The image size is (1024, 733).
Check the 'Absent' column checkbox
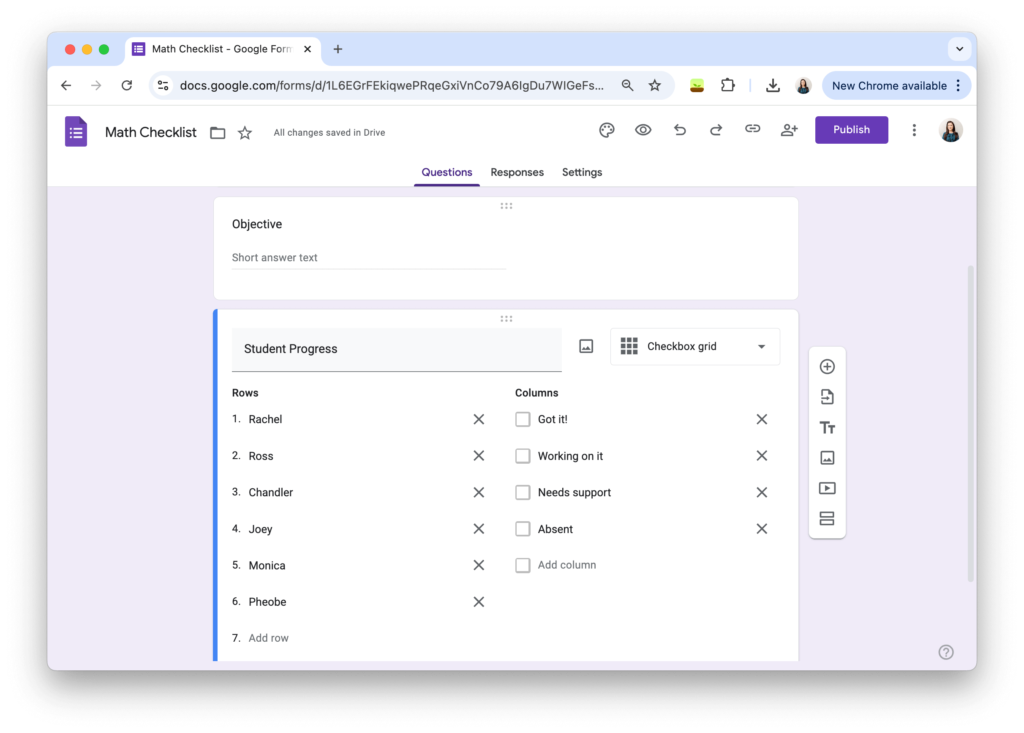(522, 528)
